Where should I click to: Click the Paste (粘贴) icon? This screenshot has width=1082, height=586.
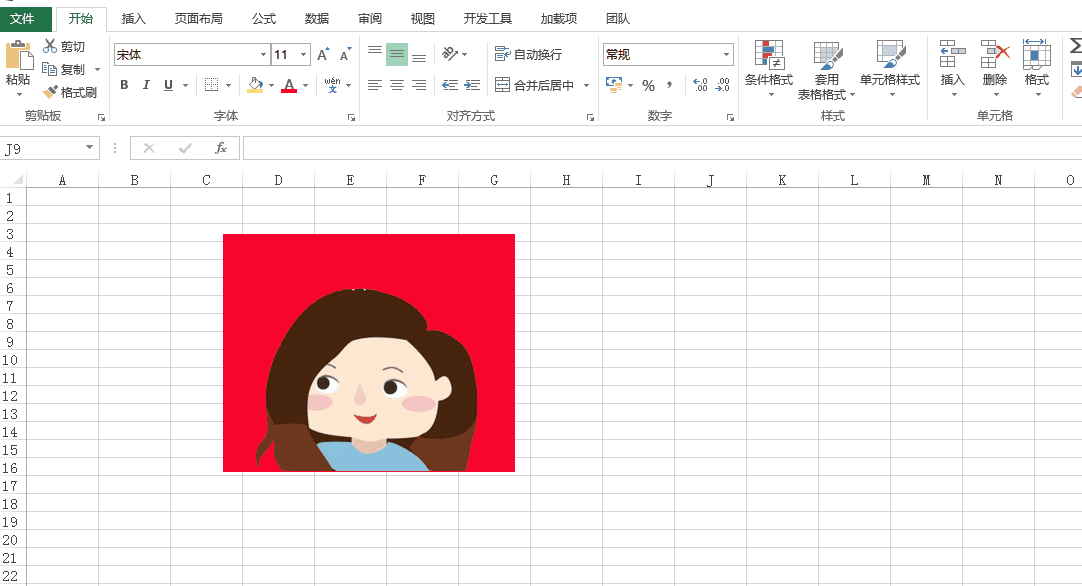19,55
